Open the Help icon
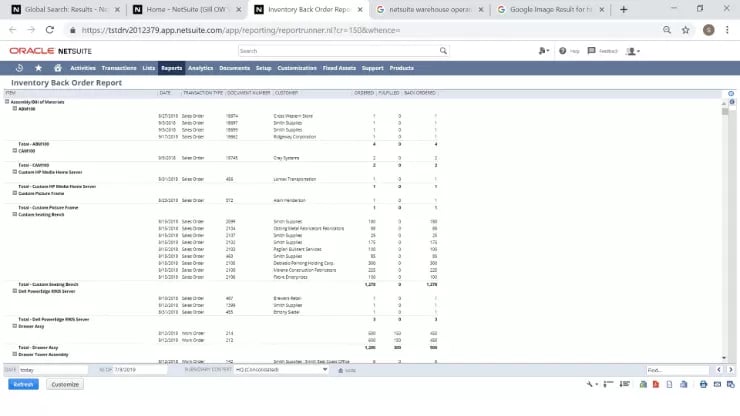 click(563, 51)
